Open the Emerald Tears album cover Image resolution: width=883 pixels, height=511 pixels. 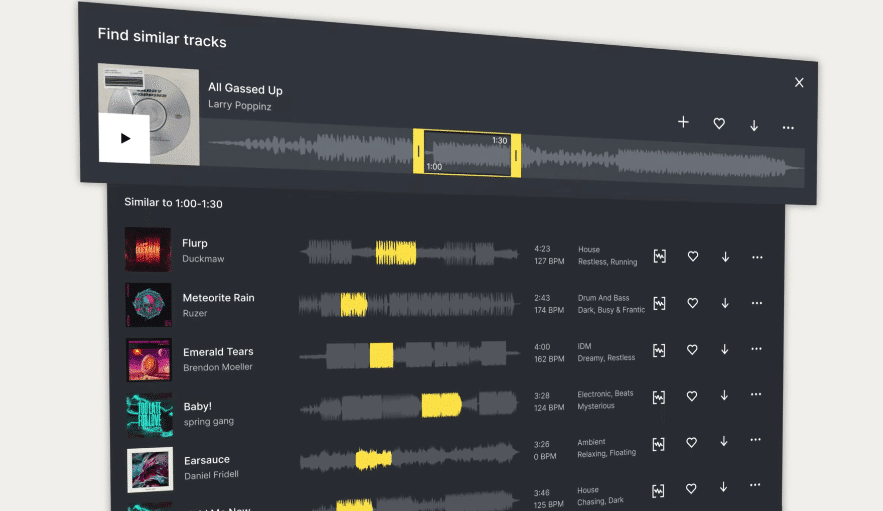point(149,360)
